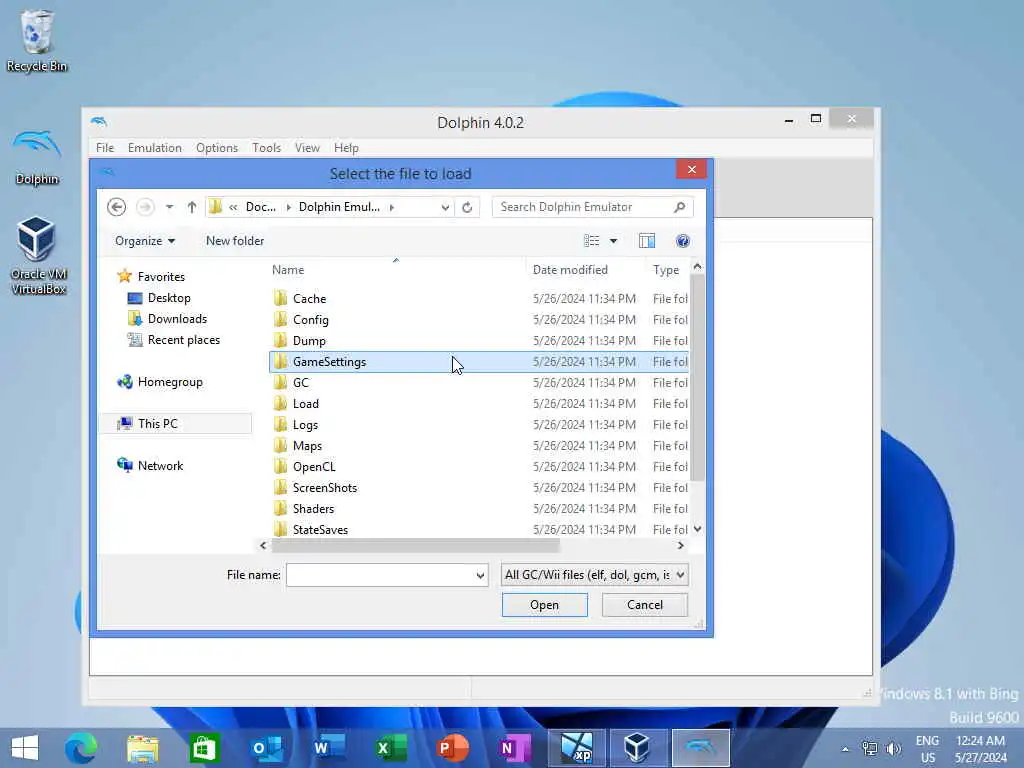Click in the File name input field
1024x768 pixels.
tap(380, 575)
